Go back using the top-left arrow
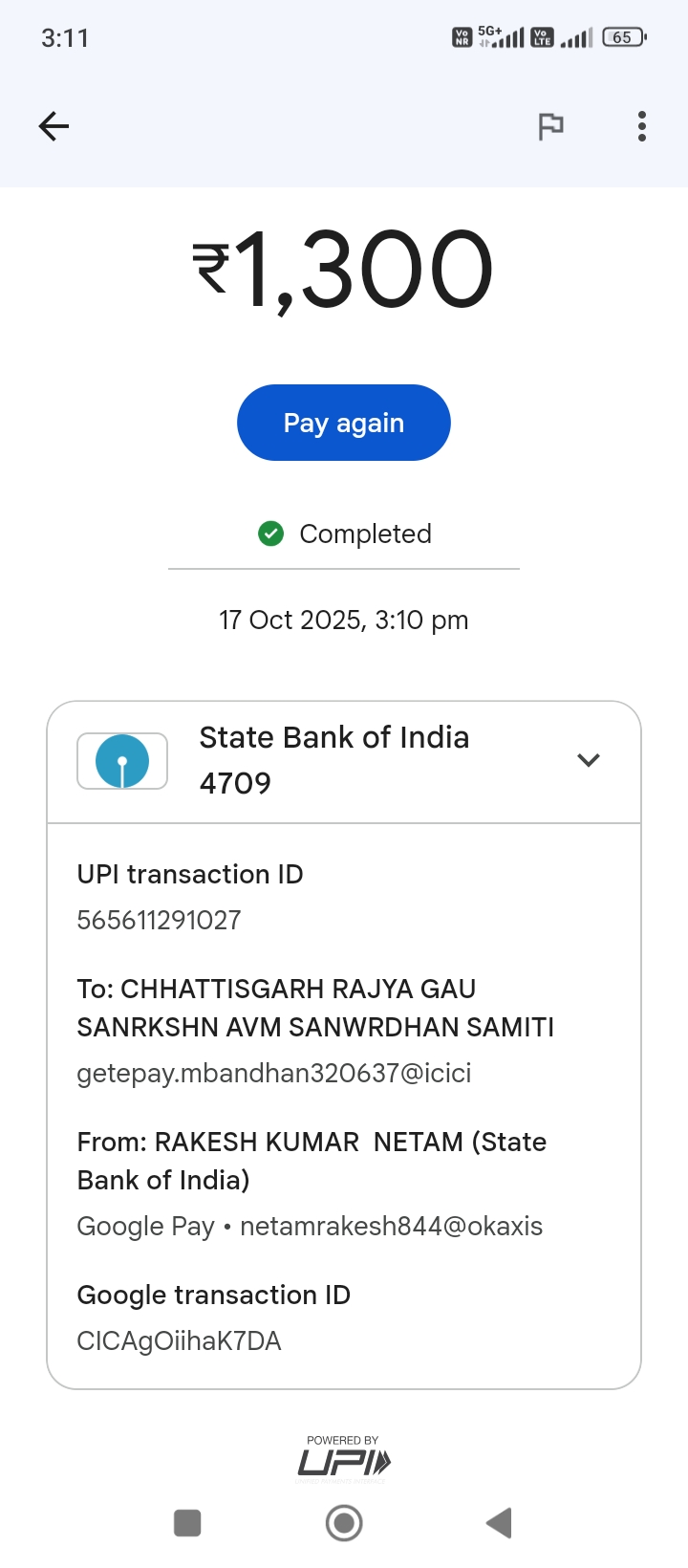Screen dimensions: 688x1568 [54, 126]
